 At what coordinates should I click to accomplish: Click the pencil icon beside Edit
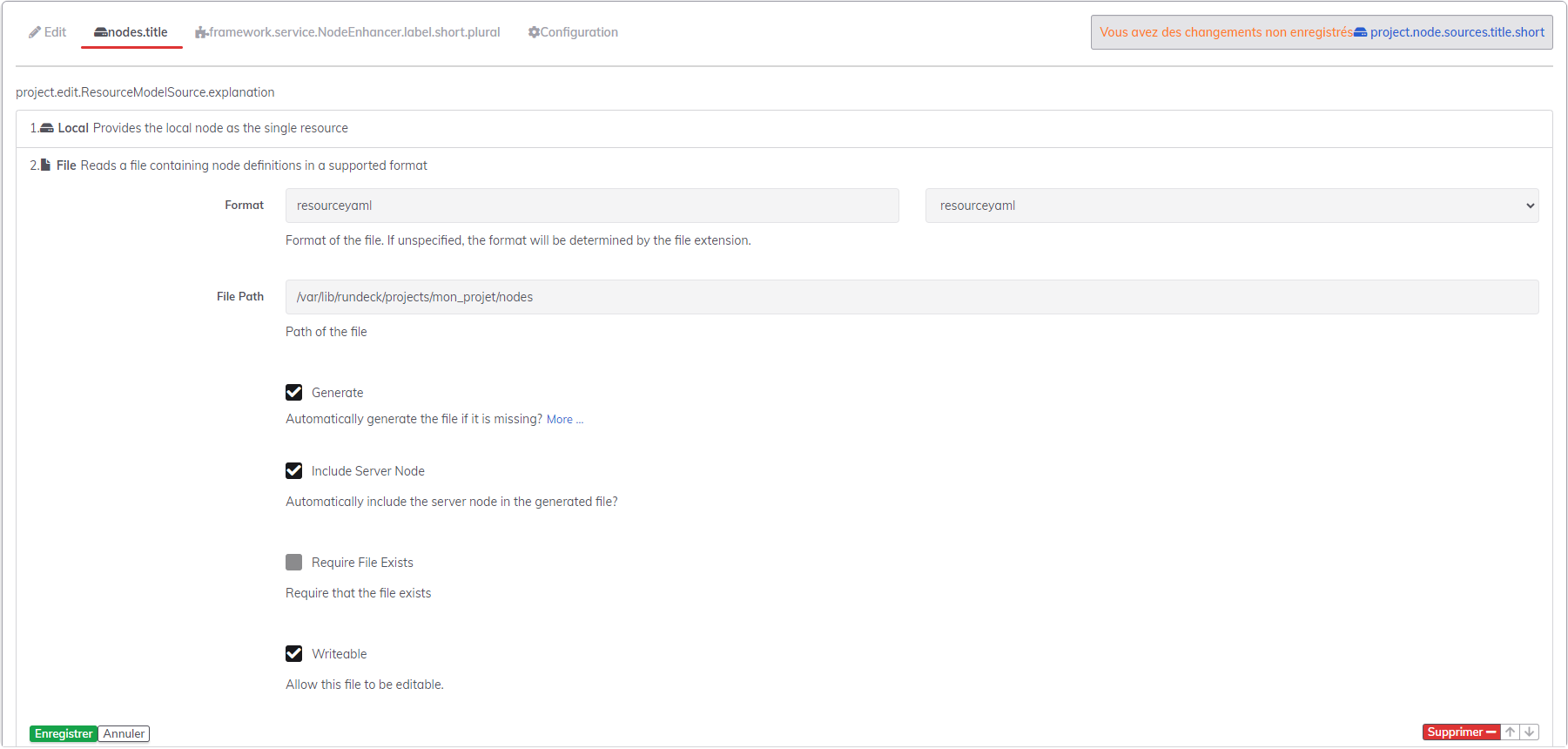point(35,32)
